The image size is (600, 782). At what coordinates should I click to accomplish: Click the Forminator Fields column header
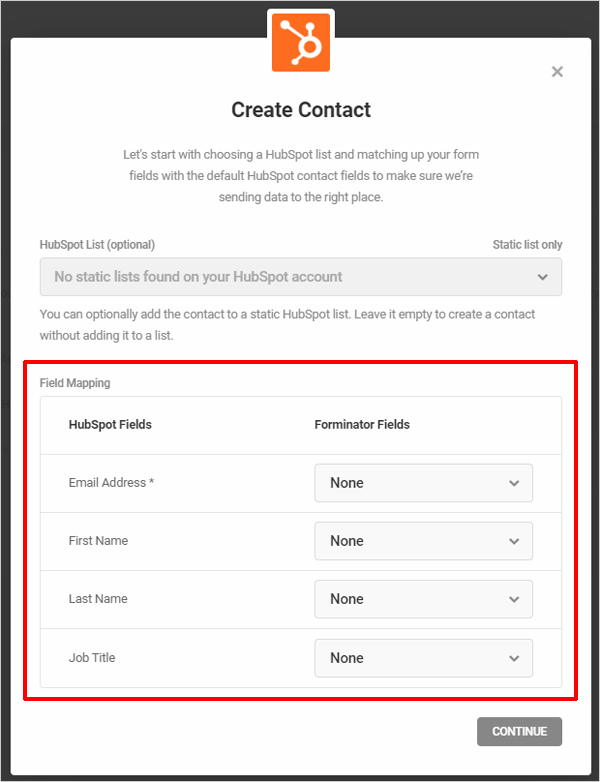tap(362, 424)
